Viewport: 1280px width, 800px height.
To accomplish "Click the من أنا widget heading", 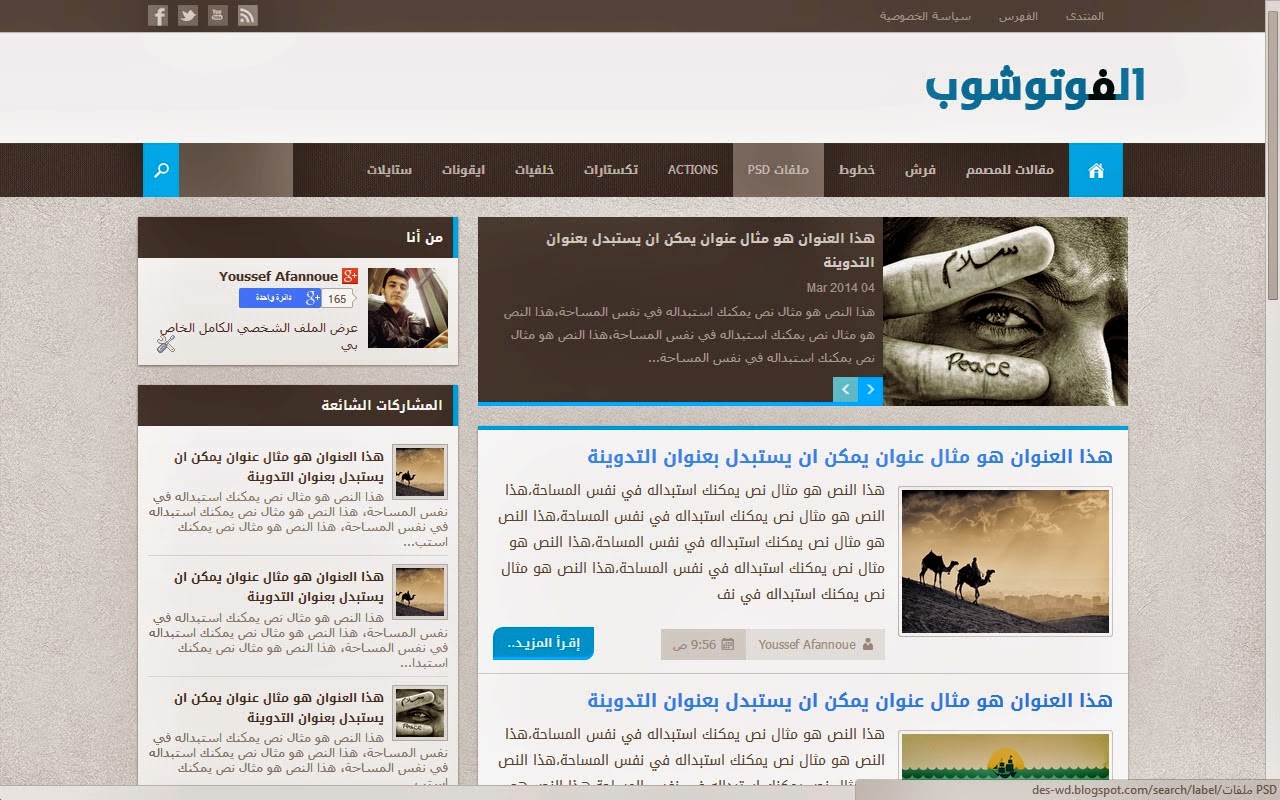I will pyautogui.click(x=424, y=237).
